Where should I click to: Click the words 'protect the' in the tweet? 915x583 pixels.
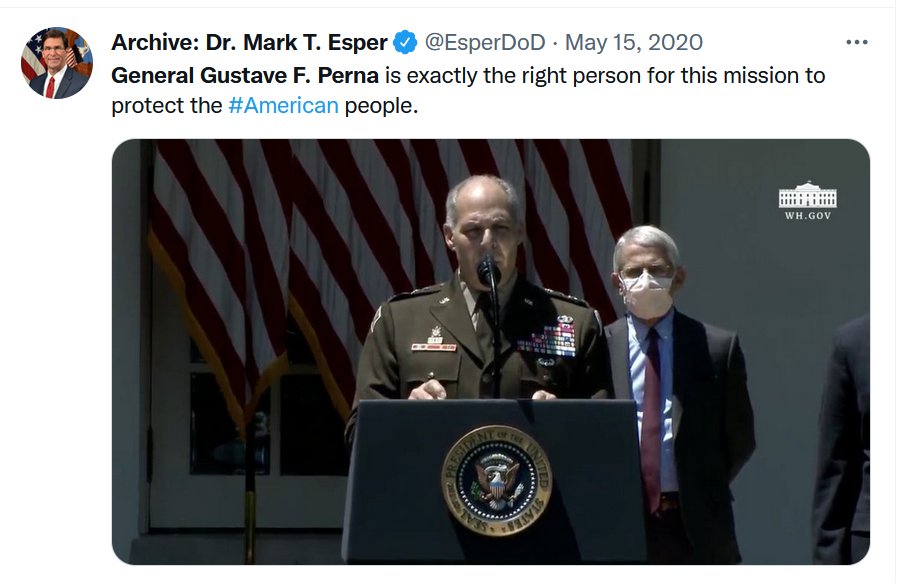pos(167,106)
